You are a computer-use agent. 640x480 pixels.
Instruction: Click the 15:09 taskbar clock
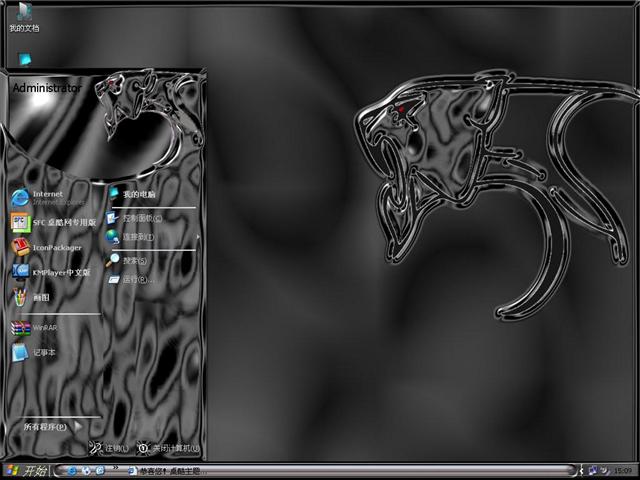[623, 471]
